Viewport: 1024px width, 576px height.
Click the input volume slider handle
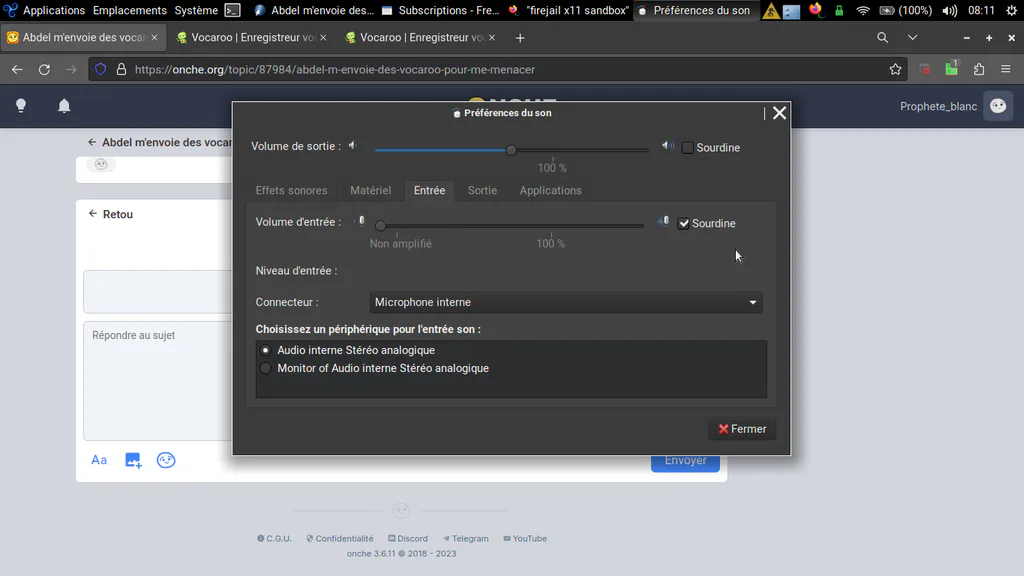[381, 226]
